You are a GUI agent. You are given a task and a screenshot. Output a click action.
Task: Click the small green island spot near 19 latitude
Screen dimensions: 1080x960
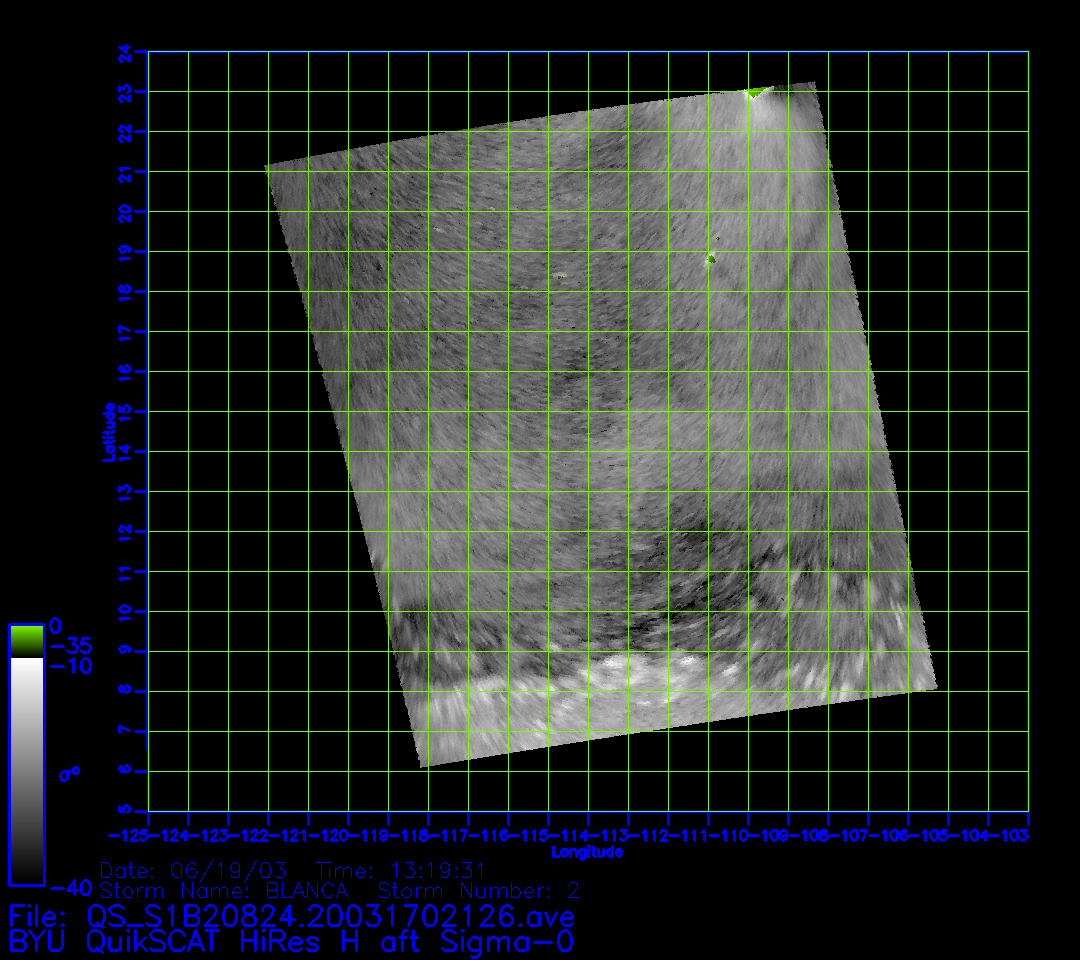point(711,258)
